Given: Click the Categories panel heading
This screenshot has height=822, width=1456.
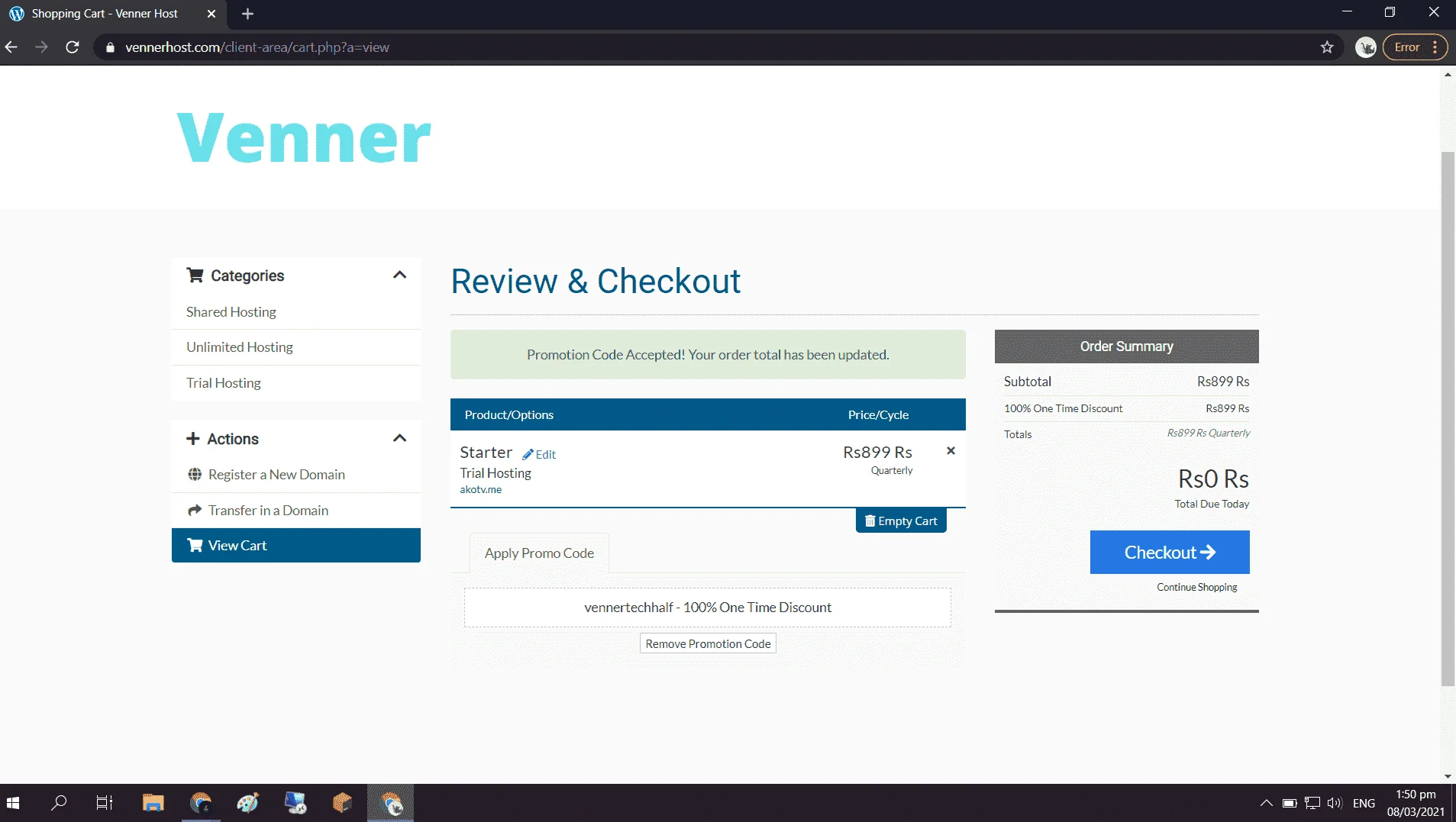Looking at the screenshot, I should point(247,276).
